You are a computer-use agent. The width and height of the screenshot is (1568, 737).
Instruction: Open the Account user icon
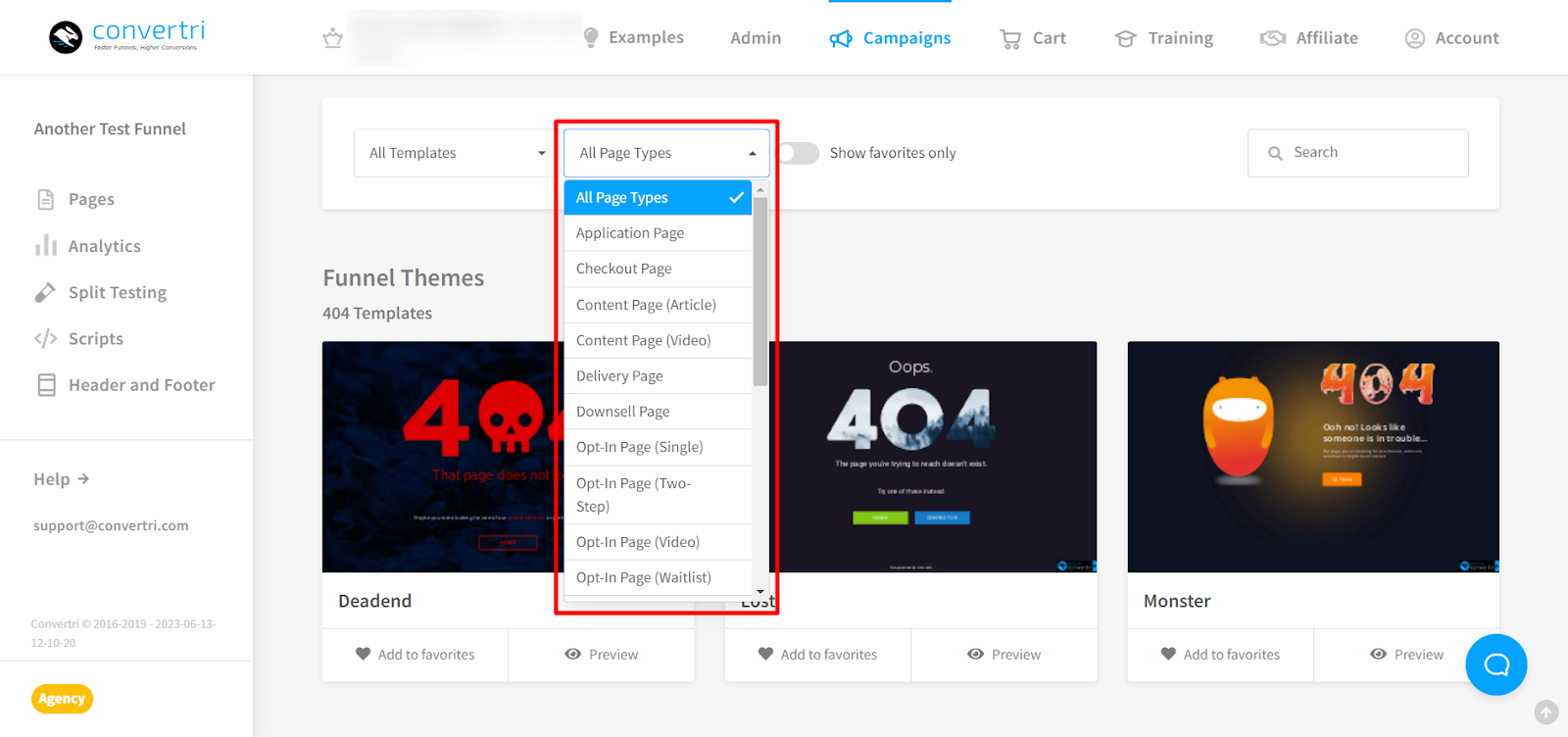(x=1414, y=38)
